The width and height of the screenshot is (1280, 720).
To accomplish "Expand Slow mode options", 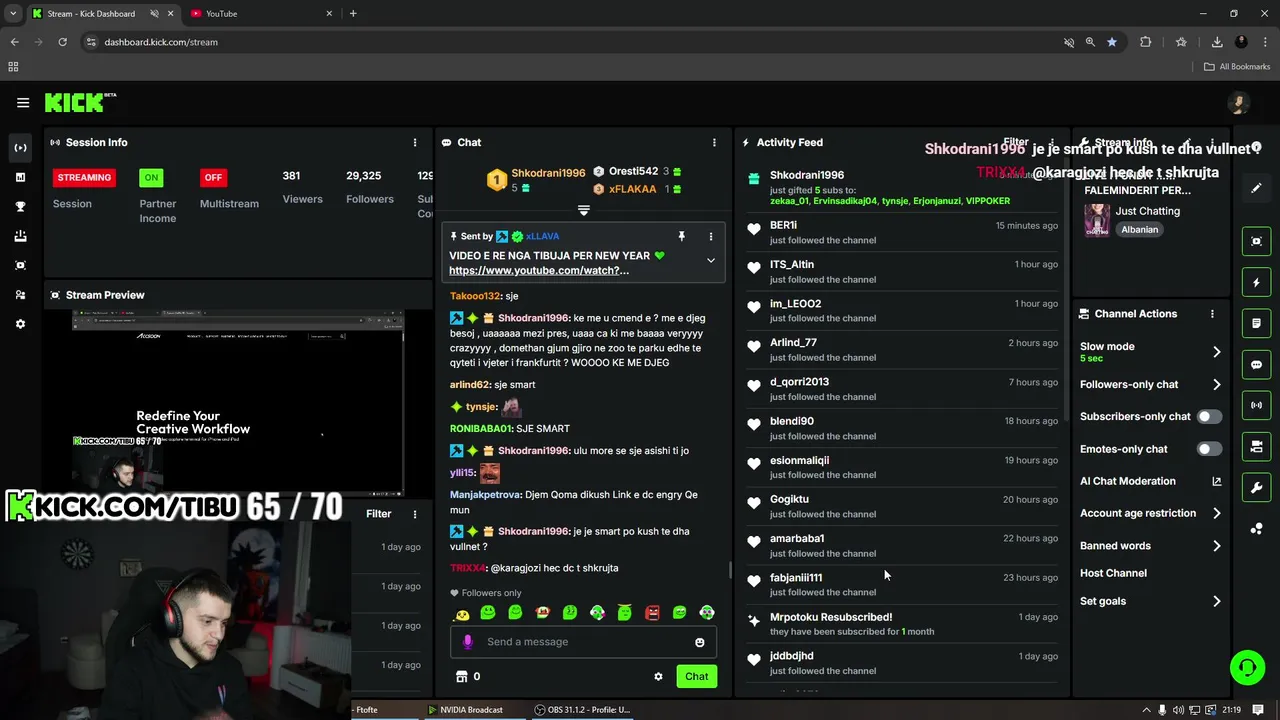I will [1217, 352].
